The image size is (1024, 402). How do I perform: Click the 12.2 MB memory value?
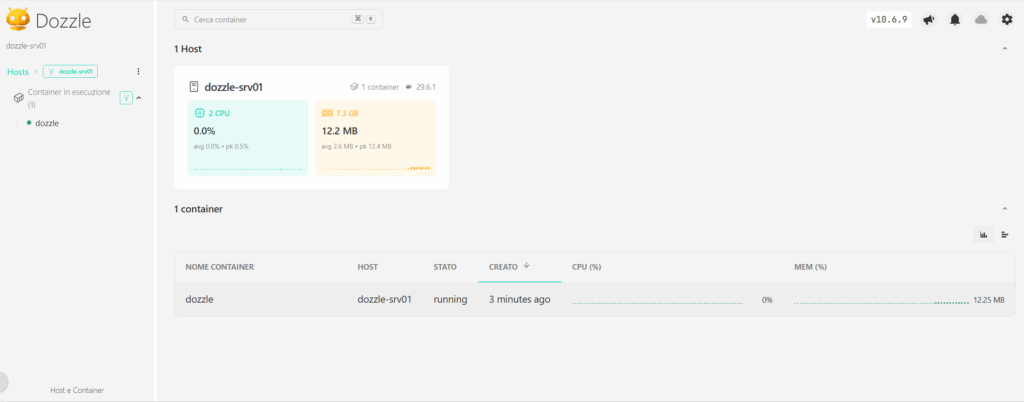pos(340,131)
